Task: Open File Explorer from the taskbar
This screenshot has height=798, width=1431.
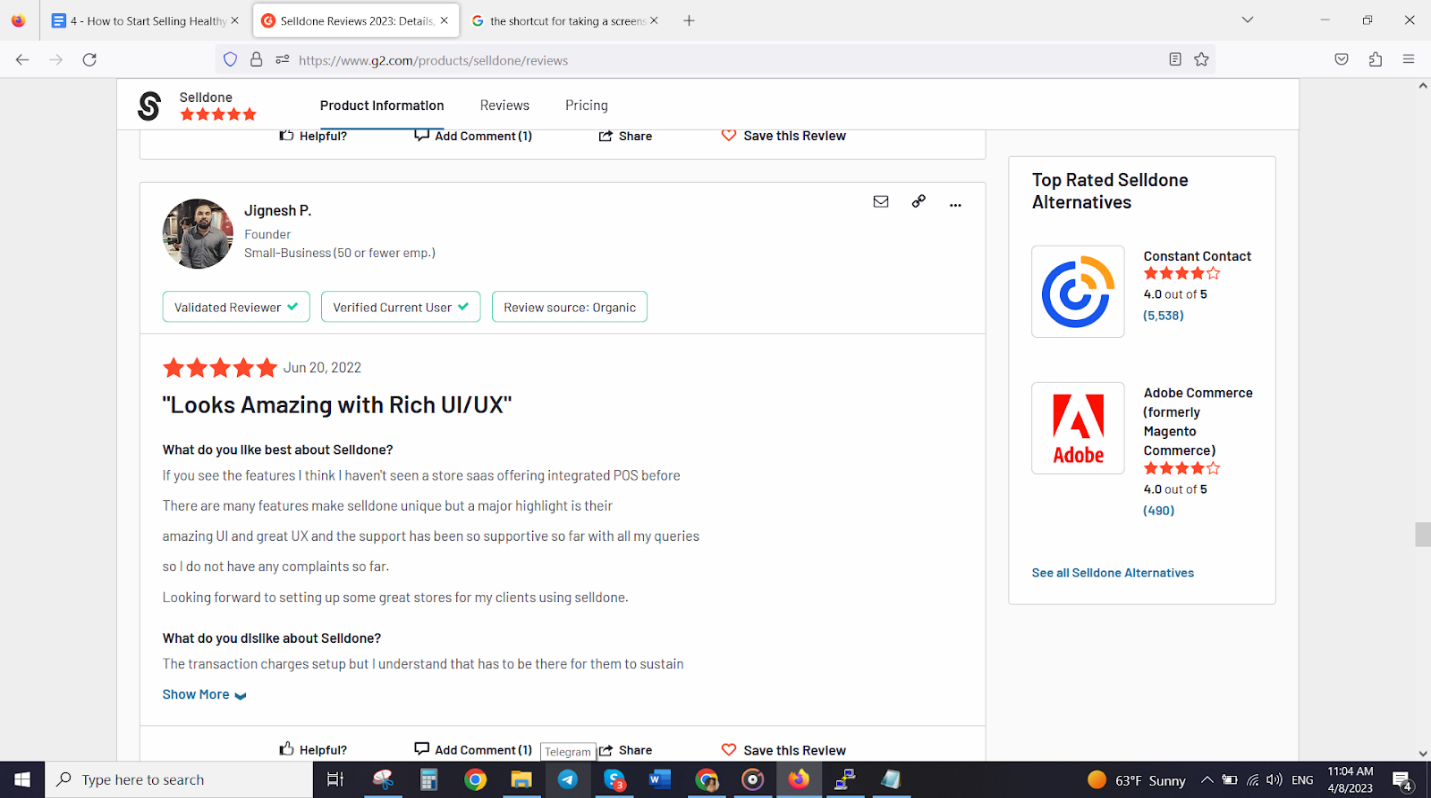Action: point(521,779)
